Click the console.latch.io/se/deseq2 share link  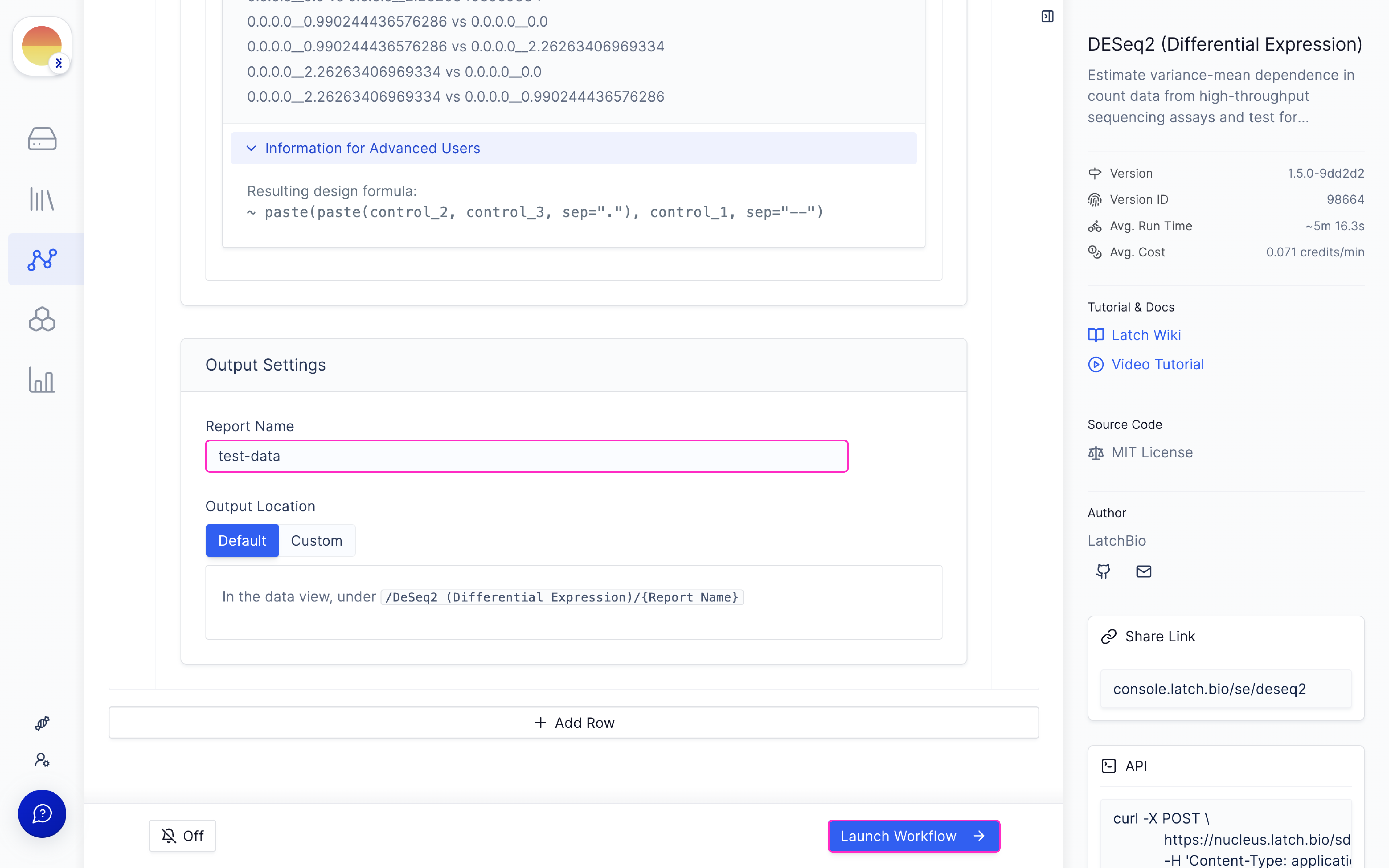click(x=1226, y=689)
